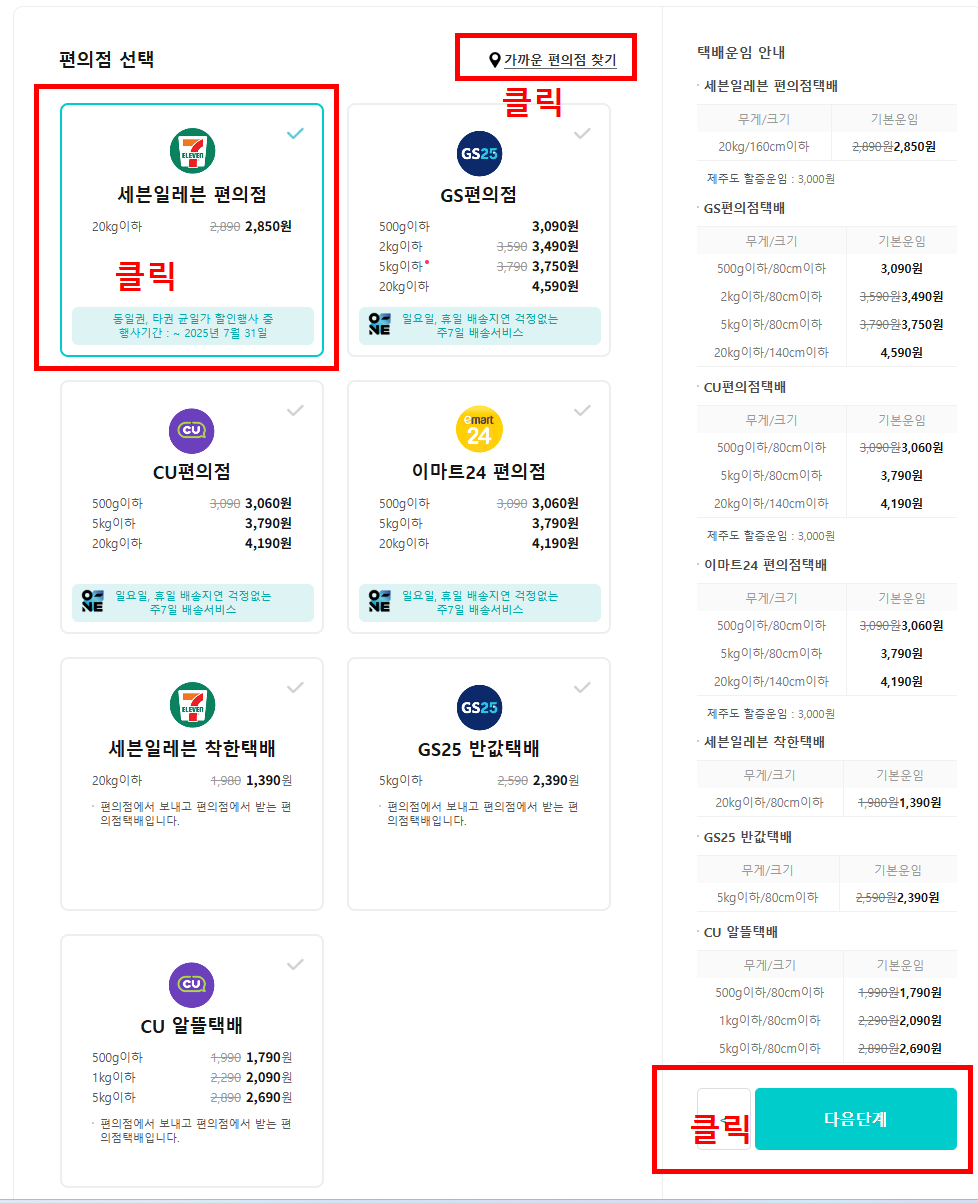
Task: Click the 편의점 선택 heading
Action: tap(107, 59)
